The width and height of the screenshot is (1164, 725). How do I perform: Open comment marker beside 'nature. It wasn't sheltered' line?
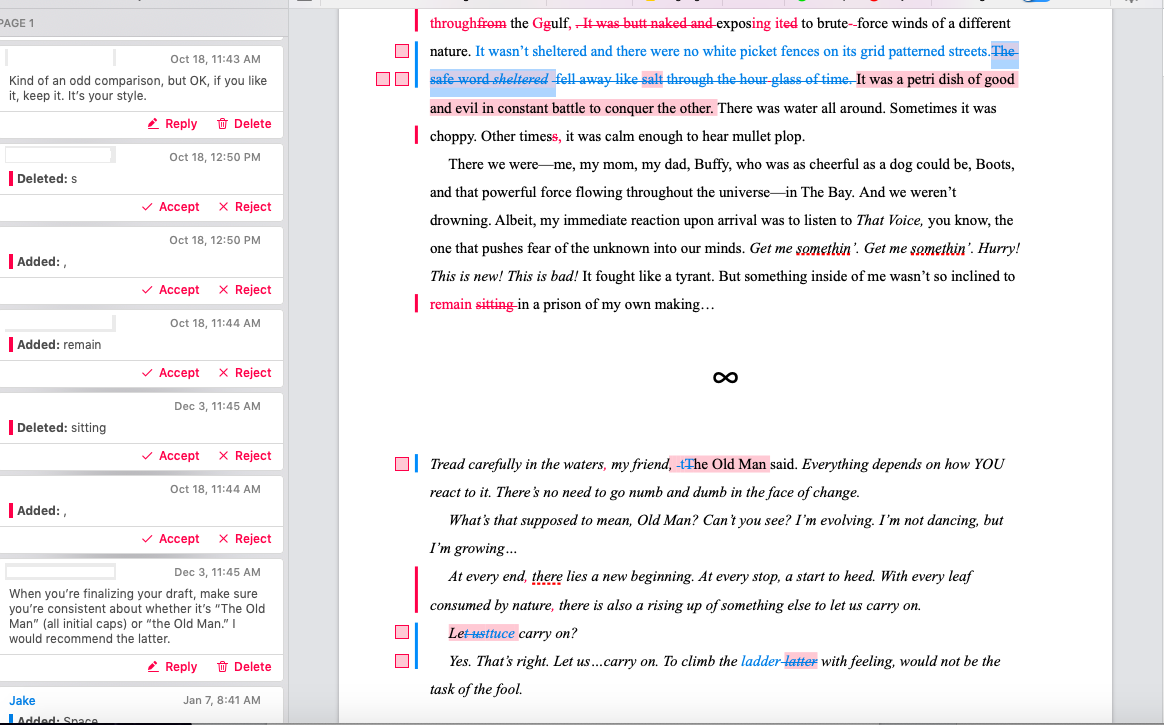(402, 51)
